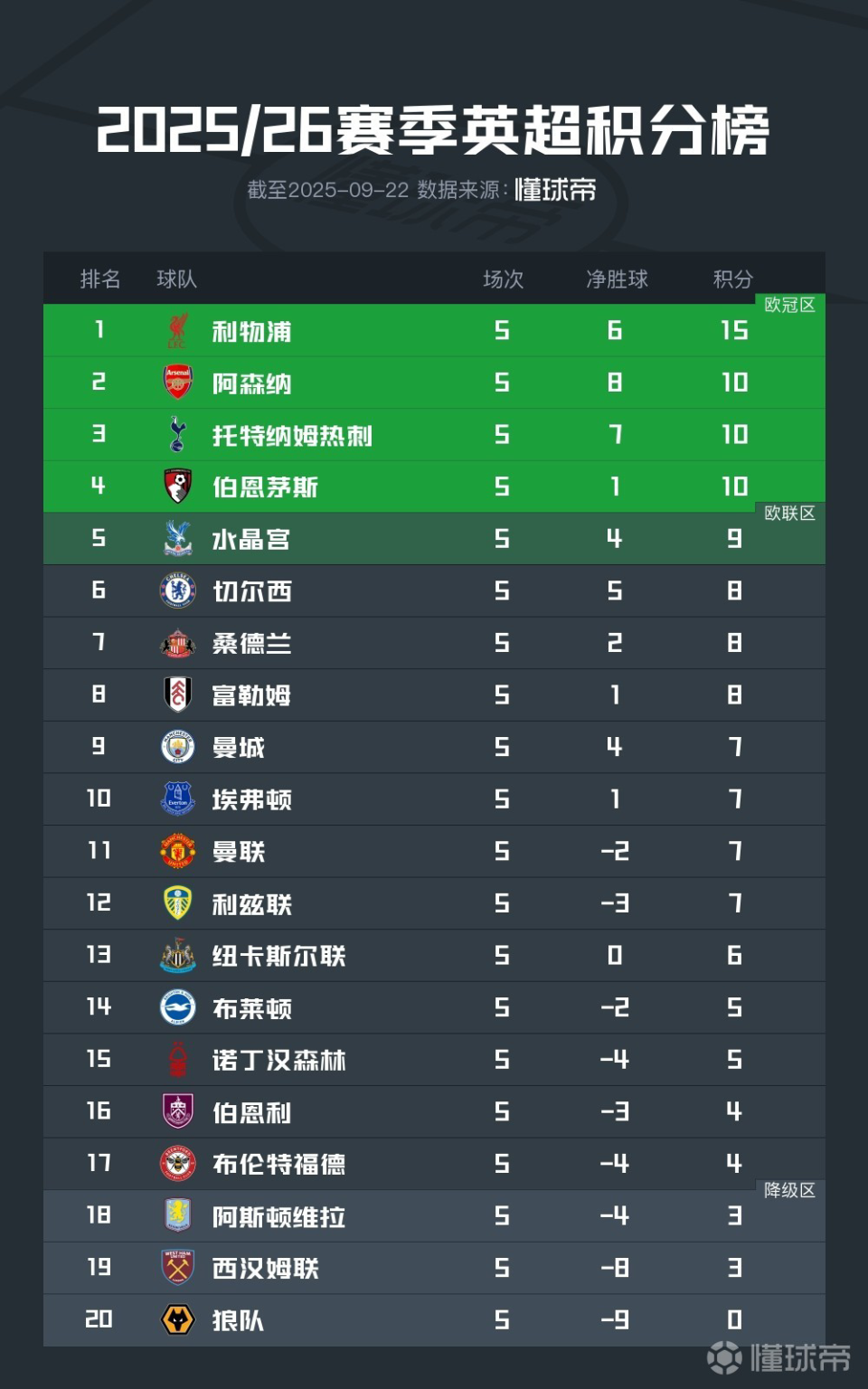Click the 降级区 zone label
This screenshot has height=1389, width=868.
(x=789, y=1190)
